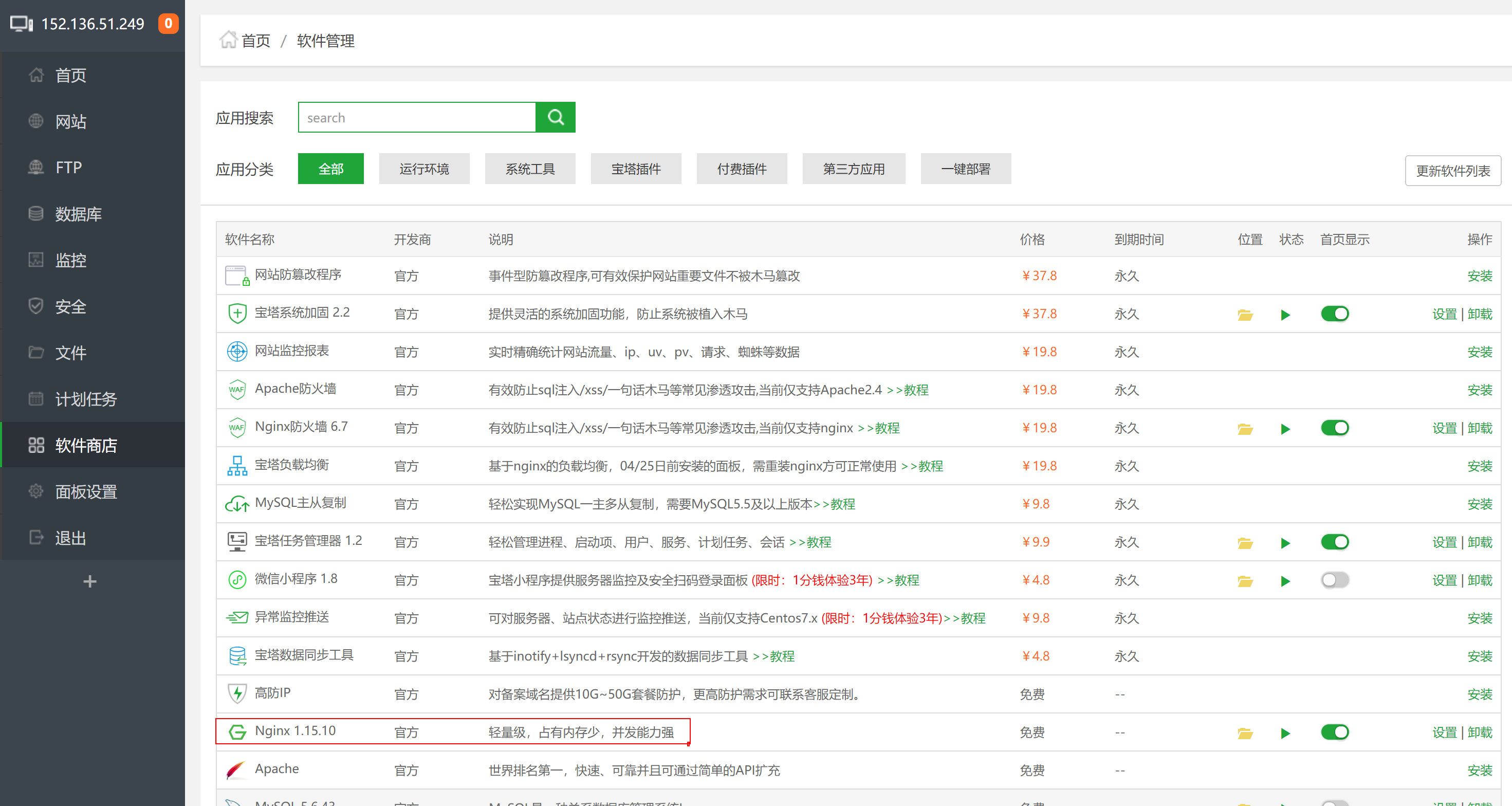This screenshot has width=1512, height=806.
Task: Click 卸载 for 宝塔系统加固 2.2
Action: click(1479, 314)
